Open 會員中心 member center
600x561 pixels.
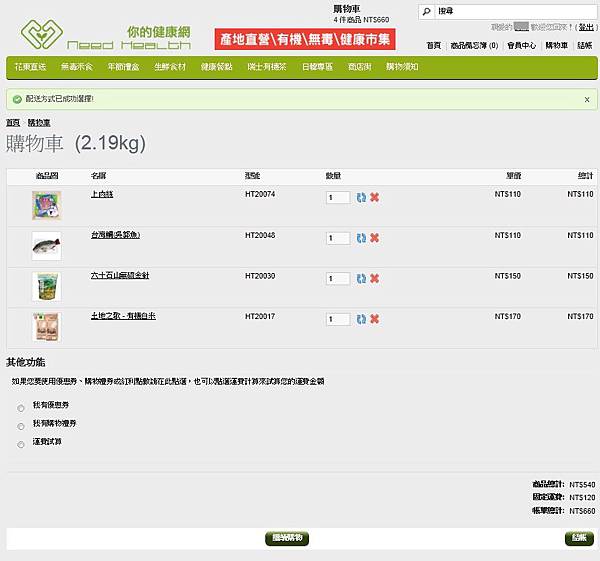522,46
